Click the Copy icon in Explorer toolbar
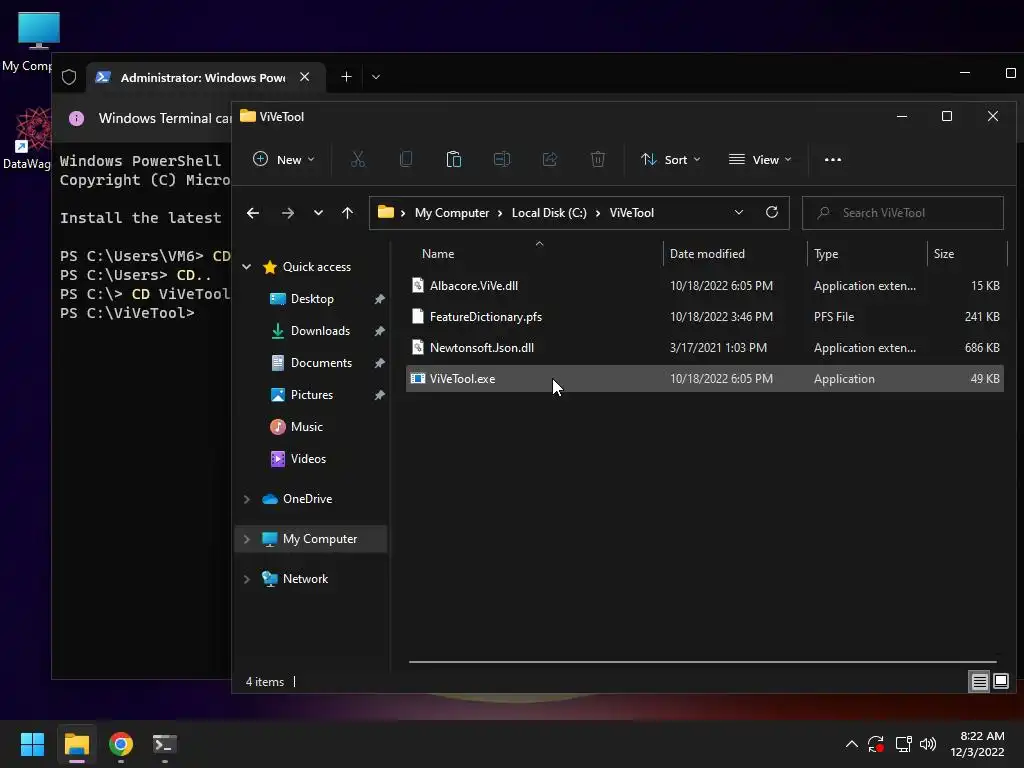1024x768 pixels. pyautogui.click(x=406, y=159)
